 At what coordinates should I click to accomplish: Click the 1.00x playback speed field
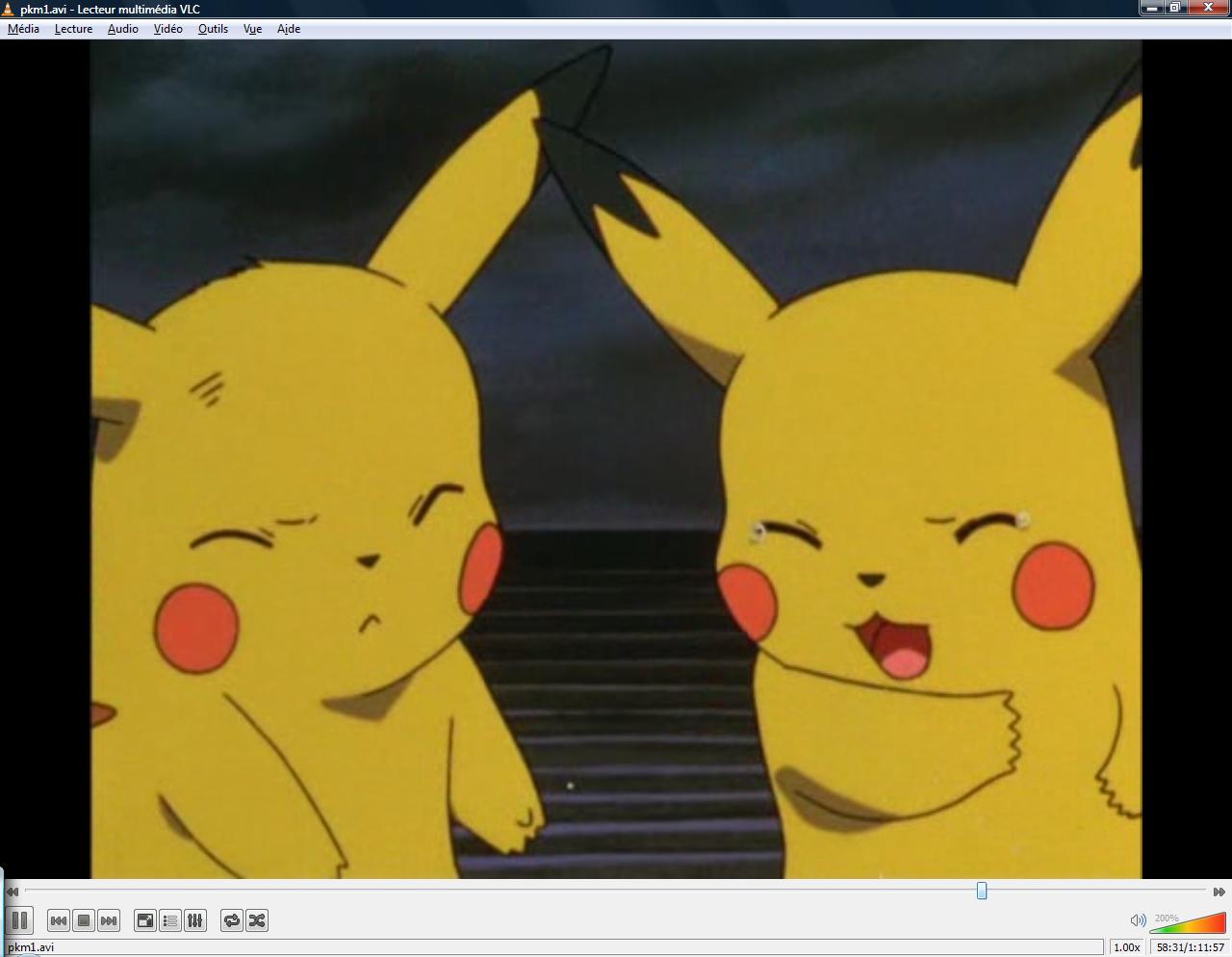pos(1127,947)
